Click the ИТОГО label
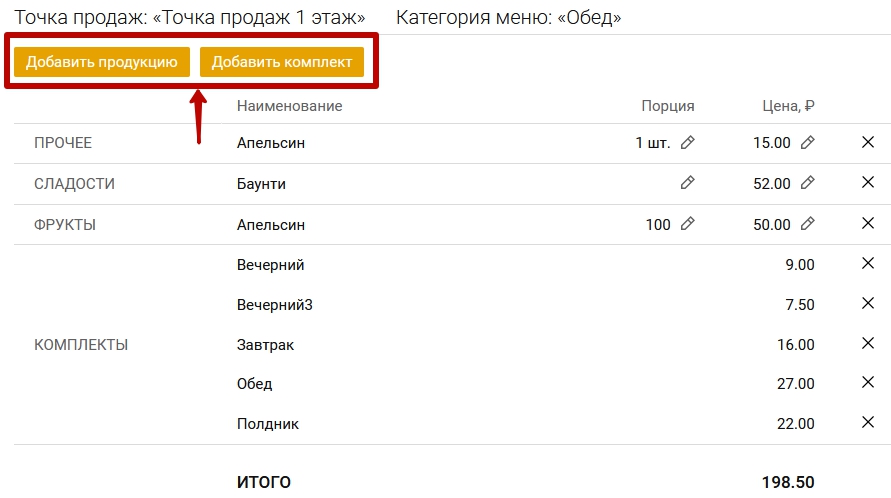 coord(264,482)
